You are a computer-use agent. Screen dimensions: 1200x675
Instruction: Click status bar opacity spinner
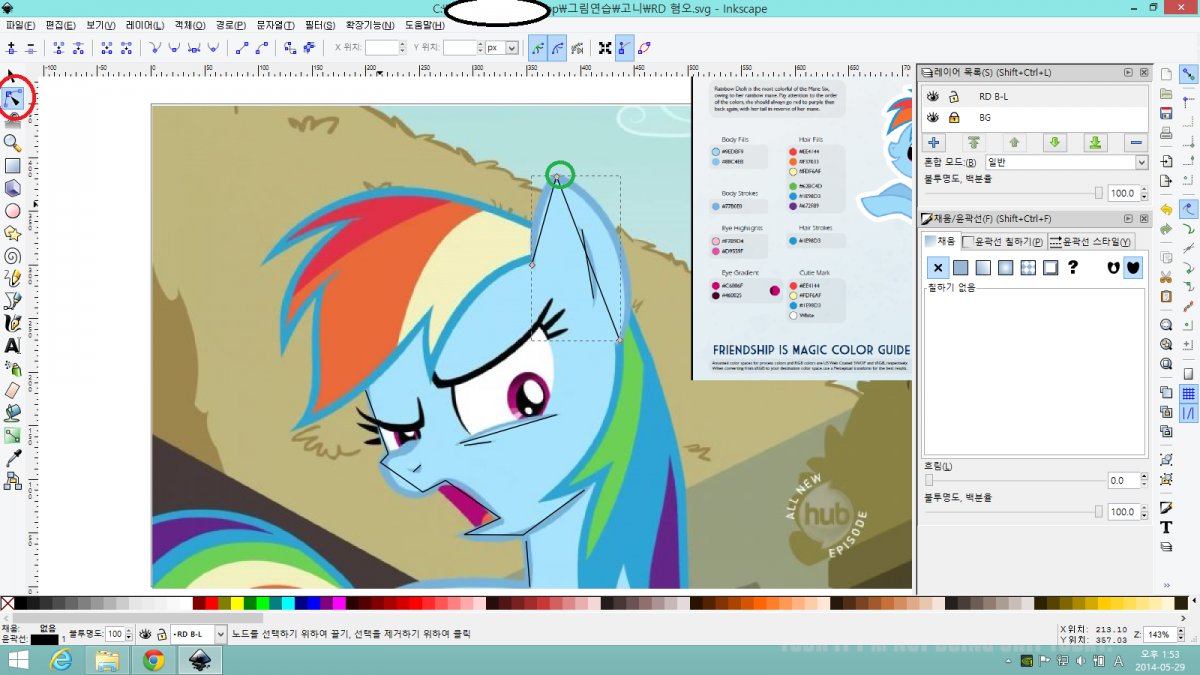[x=128, y=634]
